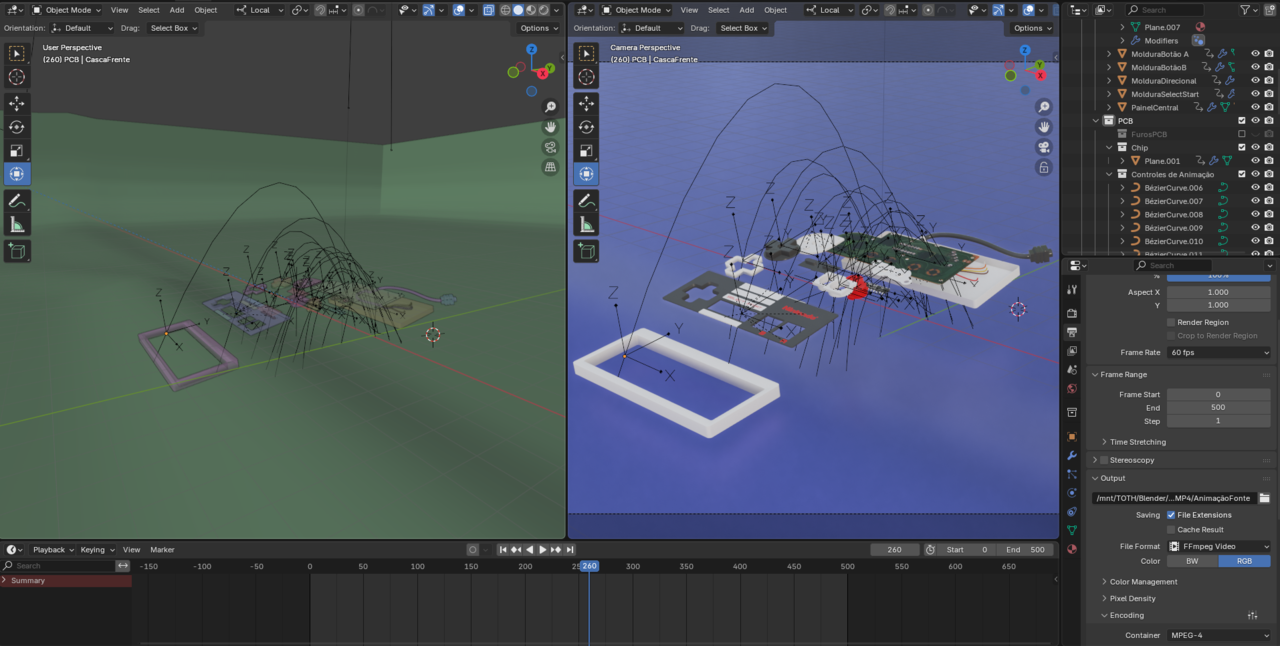Open the Frame Rate dropdown

pos(1218,352)
